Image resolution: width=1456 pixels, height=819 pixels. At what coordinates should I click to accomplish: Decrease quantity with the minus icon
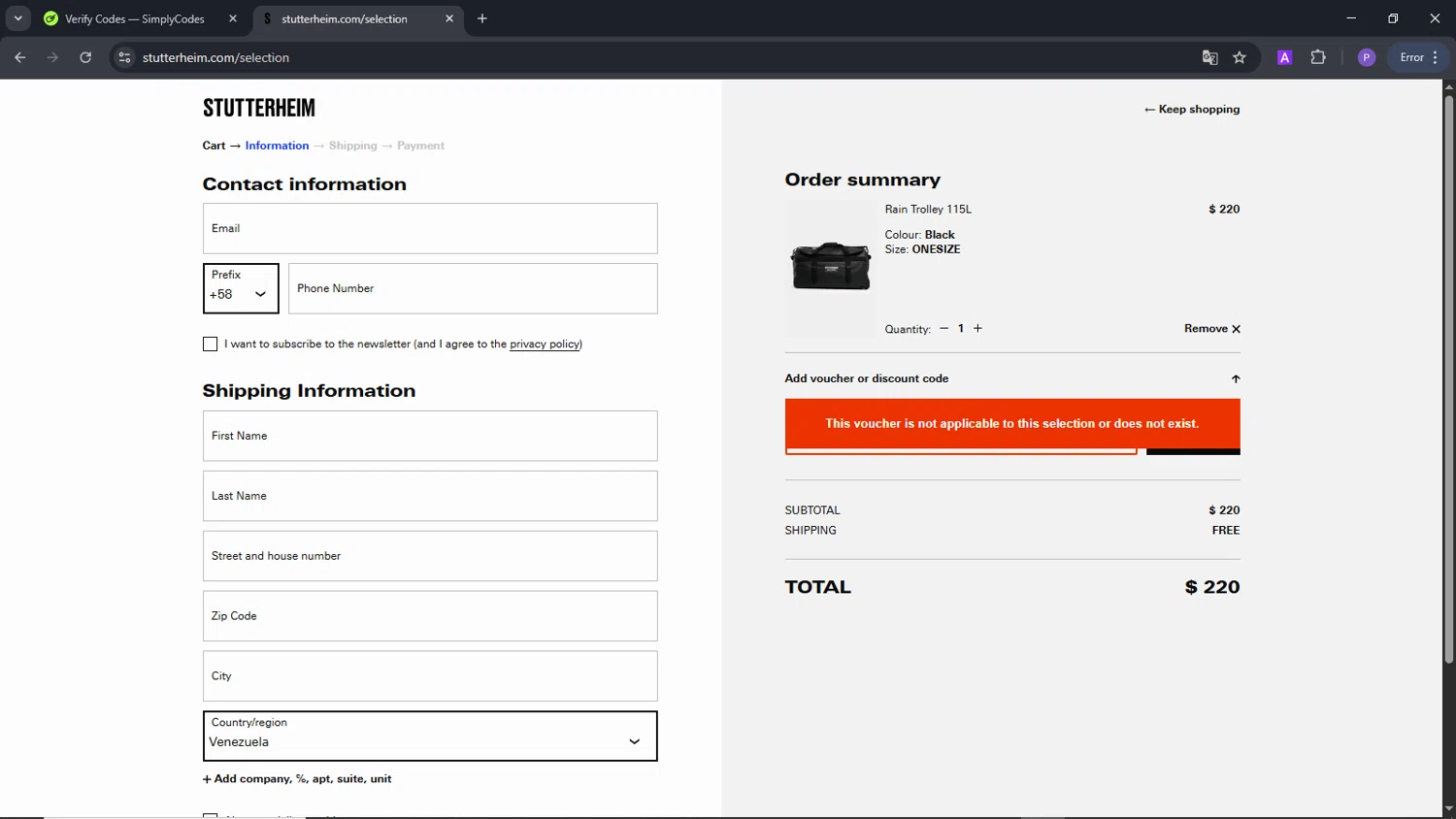click(943, 329)
